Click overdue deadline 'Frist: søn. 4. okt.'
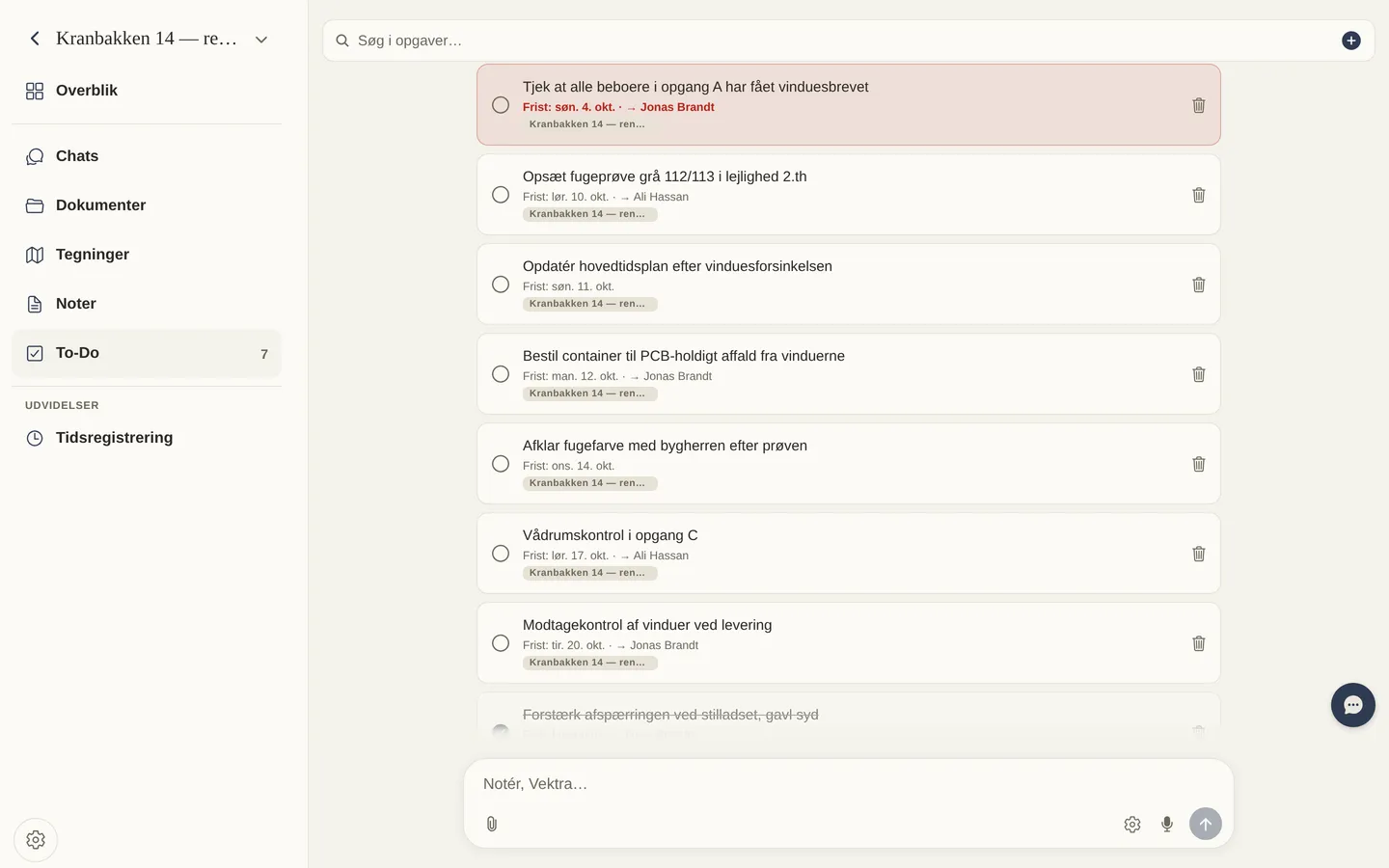The image size is (1389, 868). (569, 107)
